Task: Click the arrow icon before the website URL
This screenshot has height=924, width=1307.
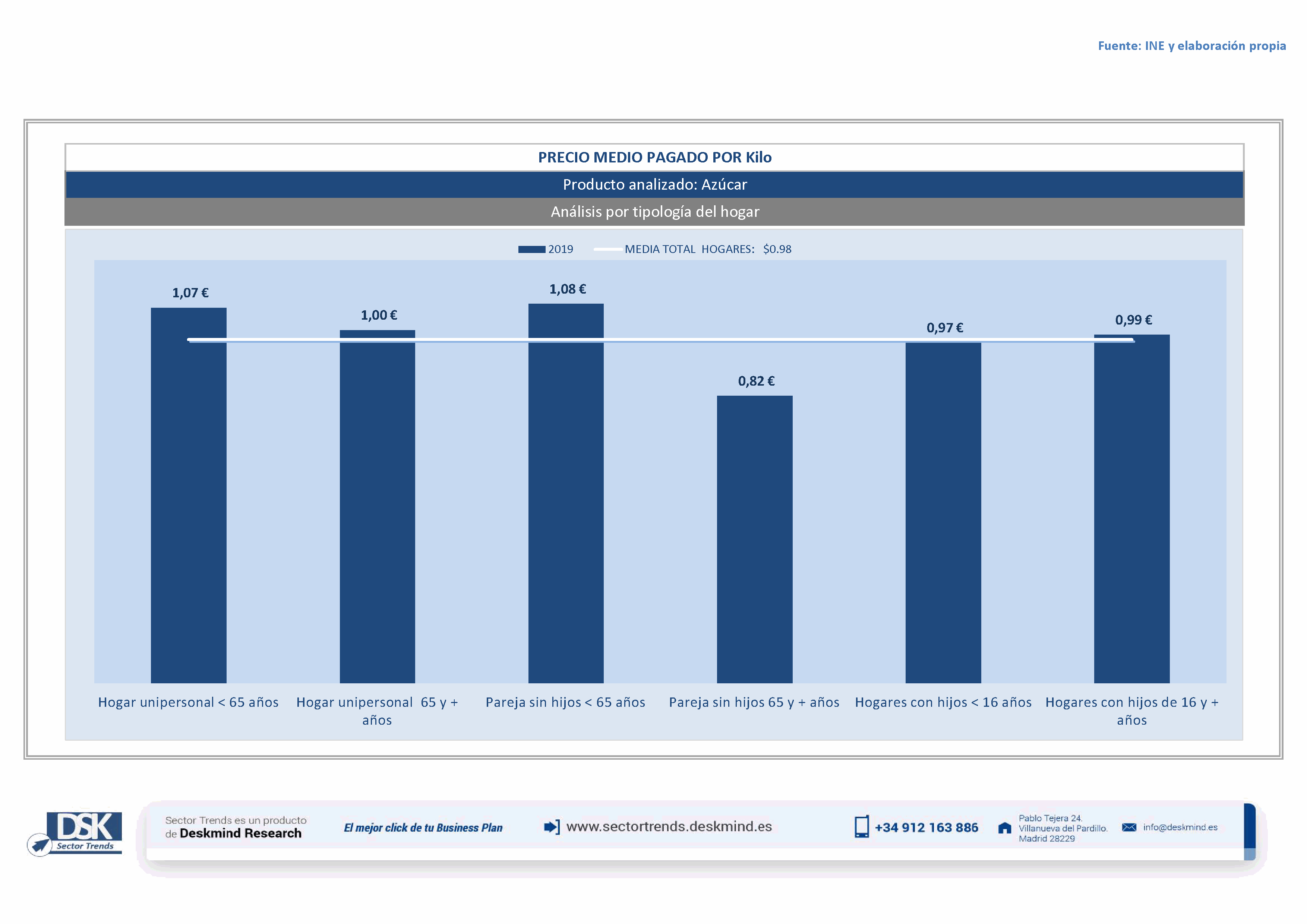Action: [551, 827]
